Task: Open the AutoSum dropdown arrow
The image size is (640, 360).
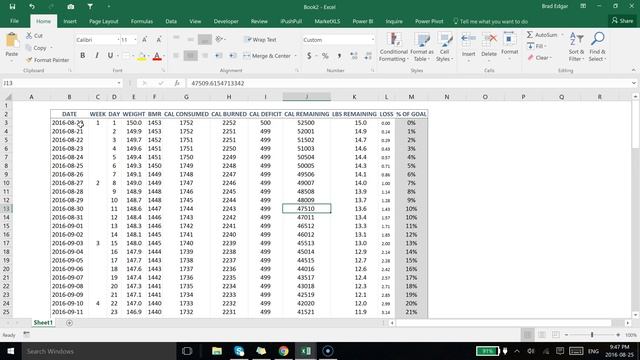Action: pyautogui.click(x=562, y=35)
